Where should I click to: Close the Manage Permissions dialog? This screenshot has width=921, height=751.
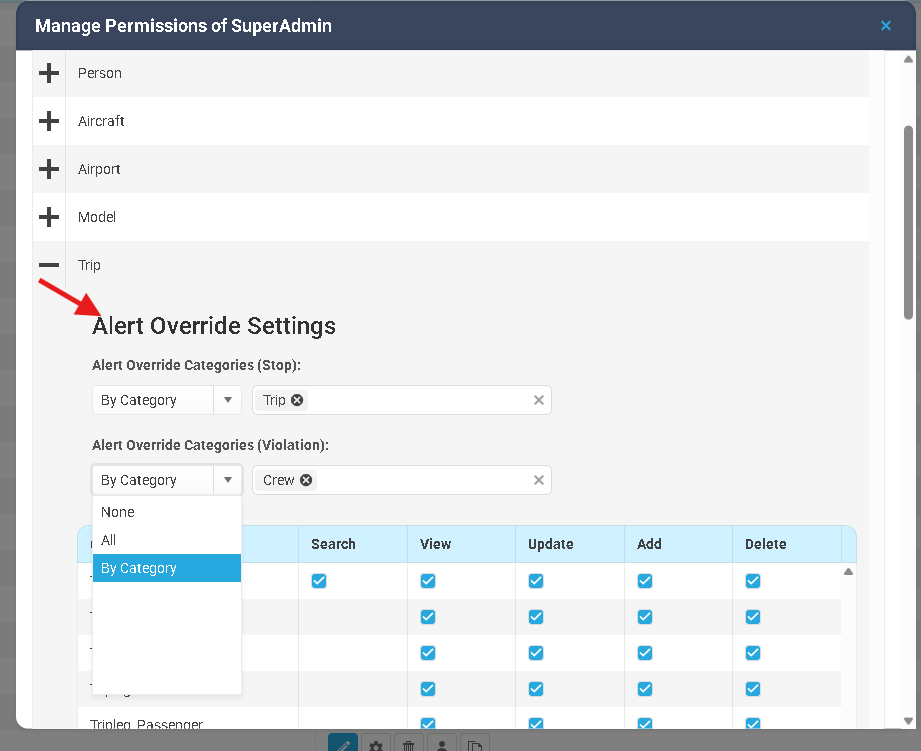coord(885,26)
